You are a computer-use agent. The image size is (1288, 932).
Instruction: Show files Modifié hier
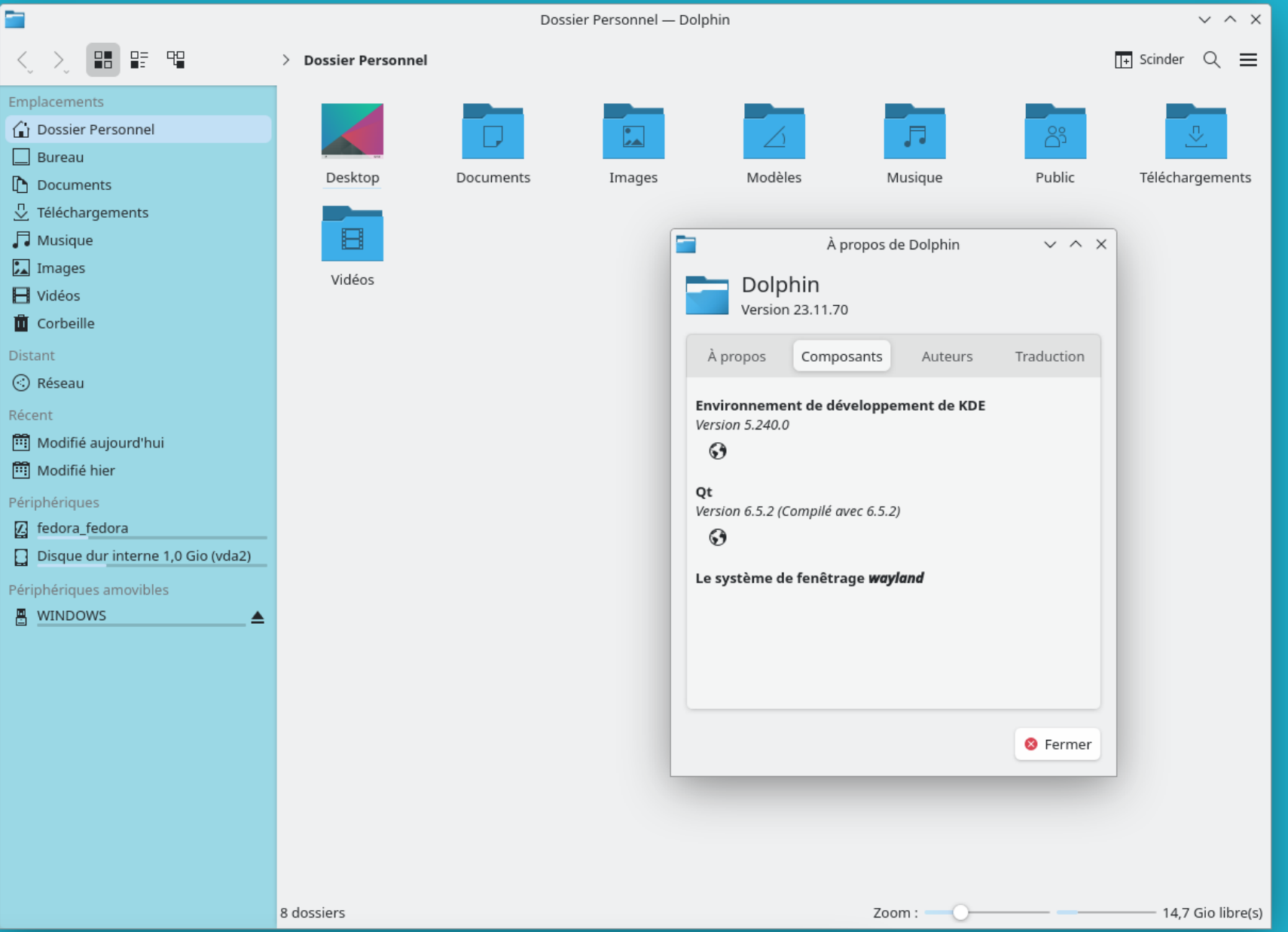[x=139, y=470]
